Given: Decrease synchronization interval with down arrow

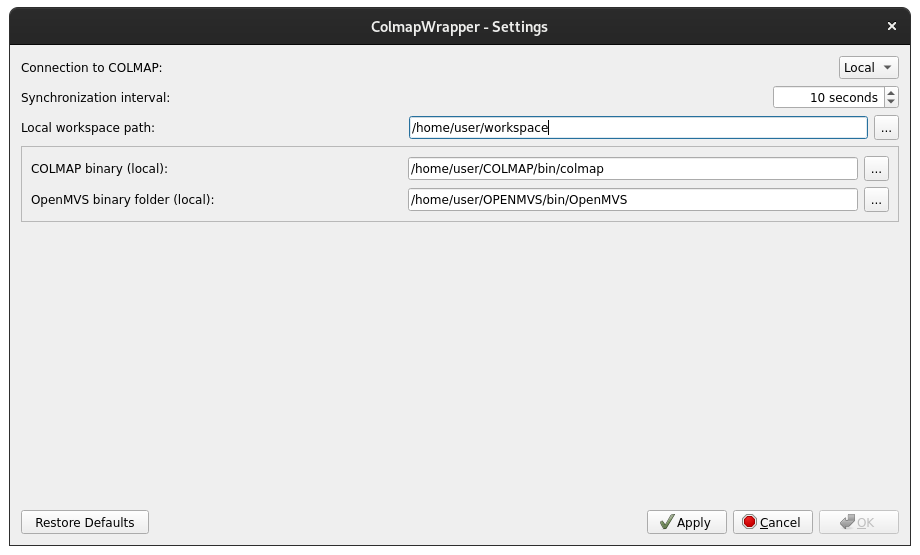Looking at the screenshot, I should (891, 103).
